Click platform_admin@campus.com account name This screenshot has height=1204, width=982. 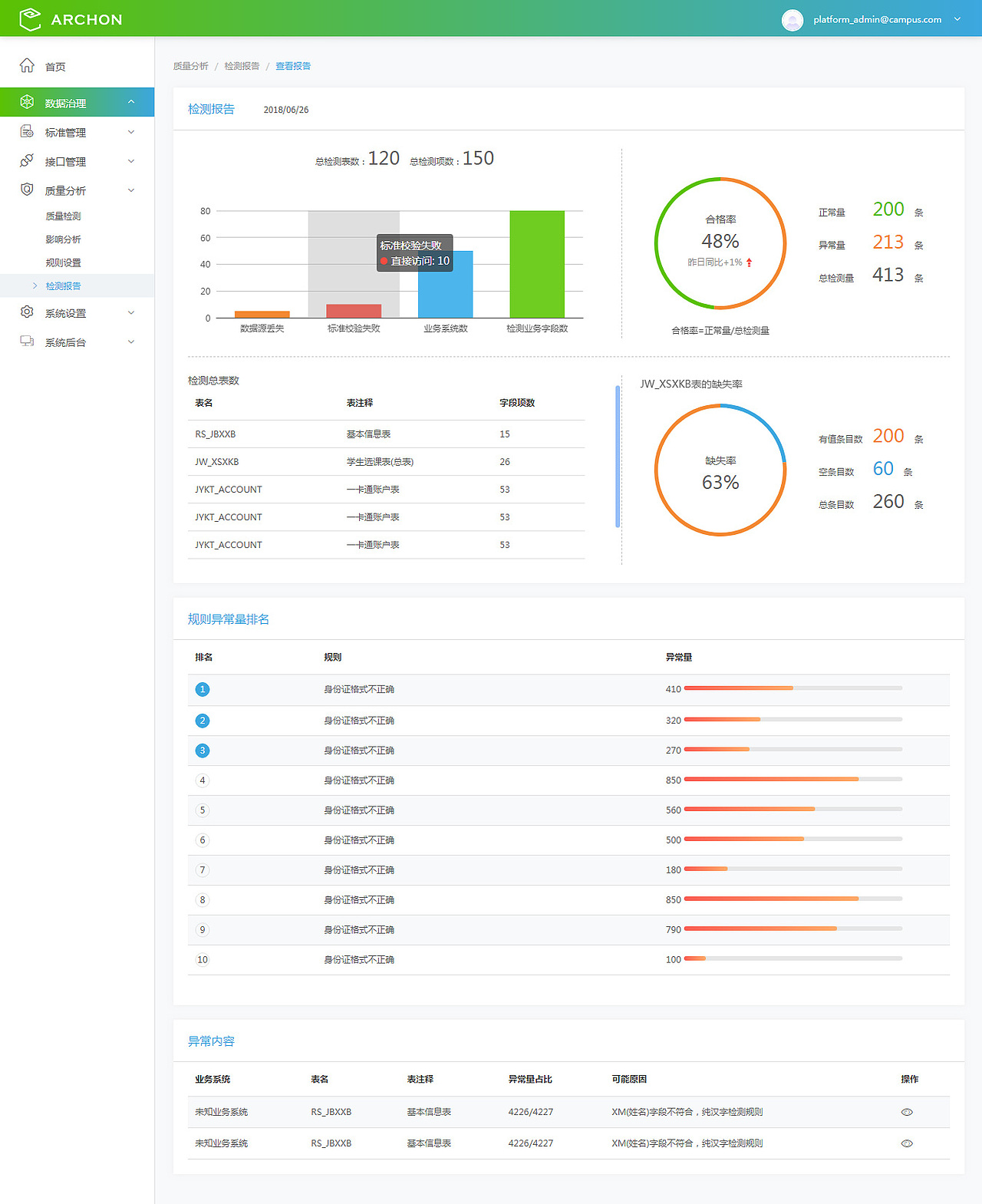878,19
